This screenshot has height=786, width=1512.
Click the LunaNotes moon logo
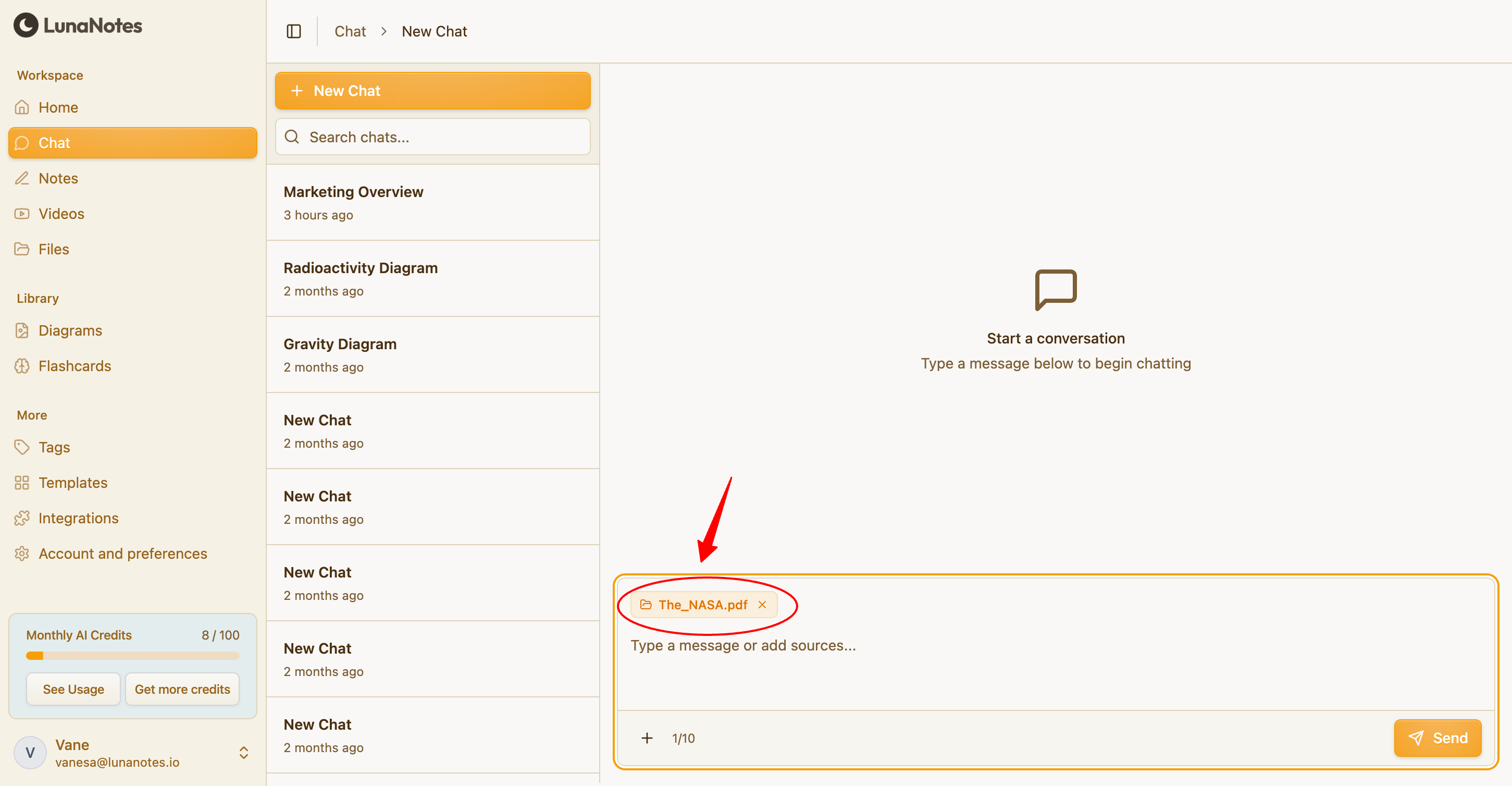(x=26, y=25)
